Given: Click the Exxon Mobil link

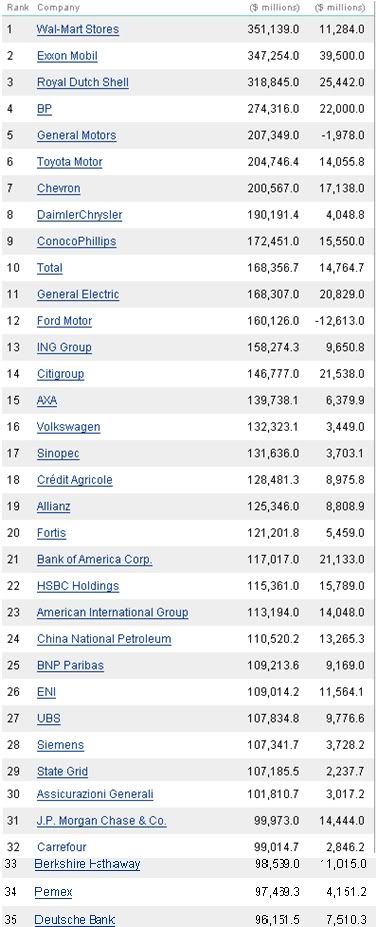Looking at the screenshot, I should tap(67, 56).
